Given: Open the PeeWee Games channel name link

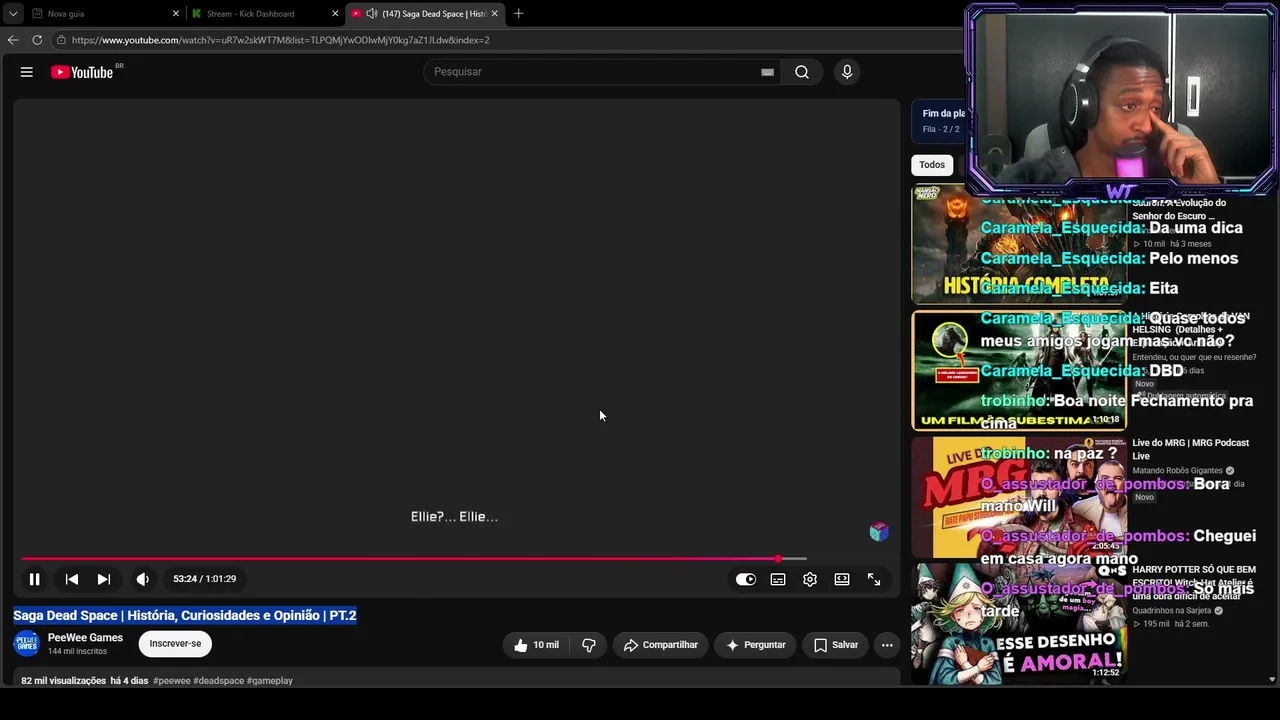Looking at the screenshot, I should tap(85, 638).
